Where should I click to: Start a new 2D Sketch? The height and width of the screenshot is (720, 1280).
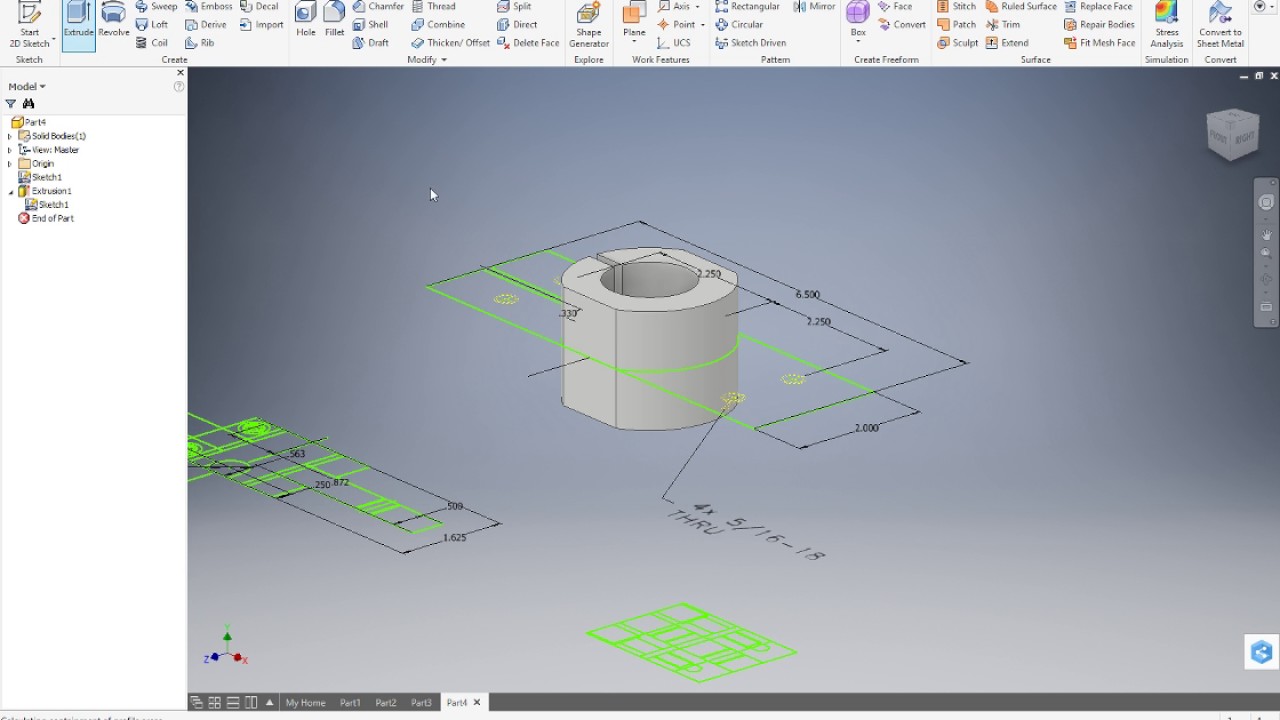tap(29, 25)
